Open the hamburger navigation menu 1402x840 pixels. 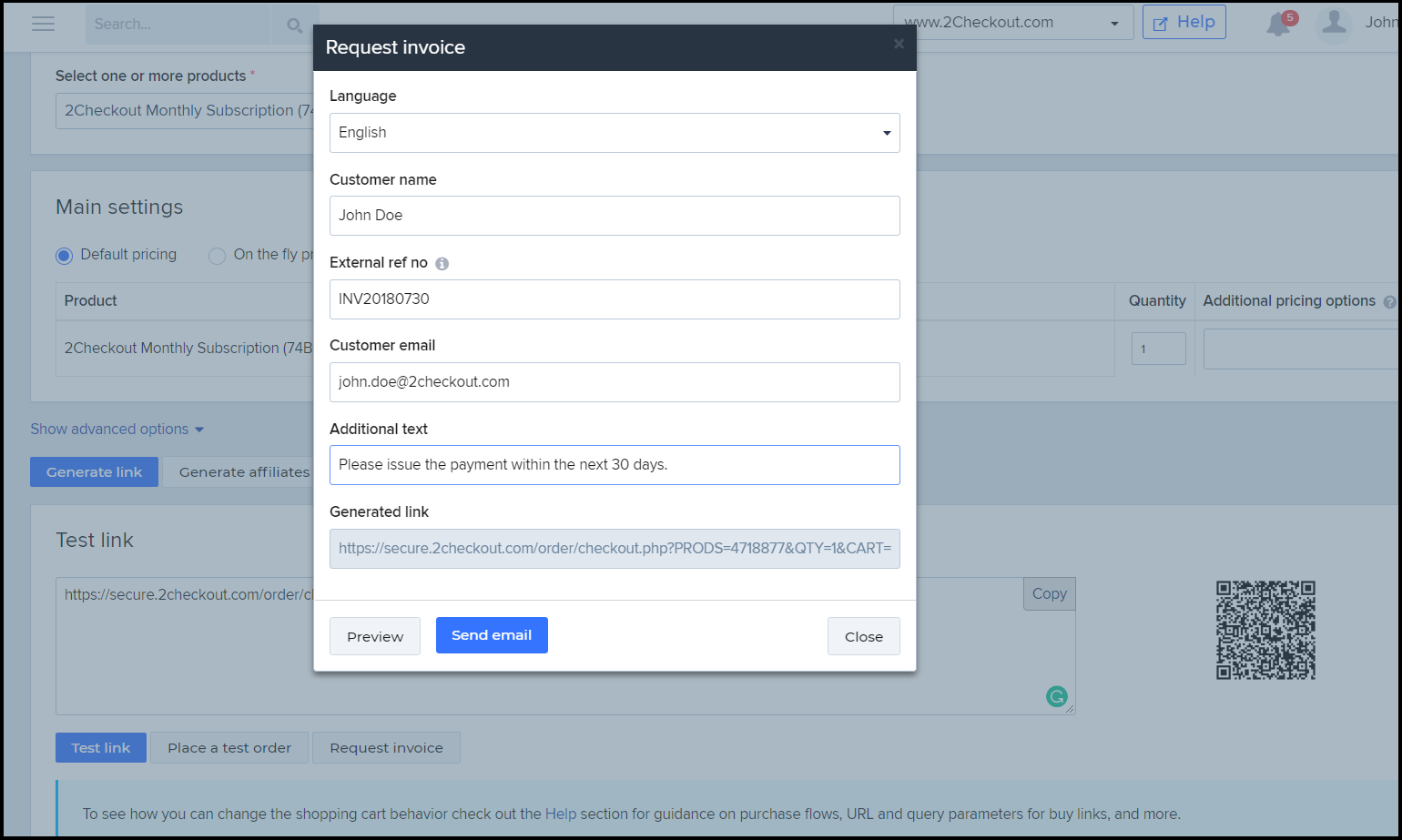[x=43, y=24]
